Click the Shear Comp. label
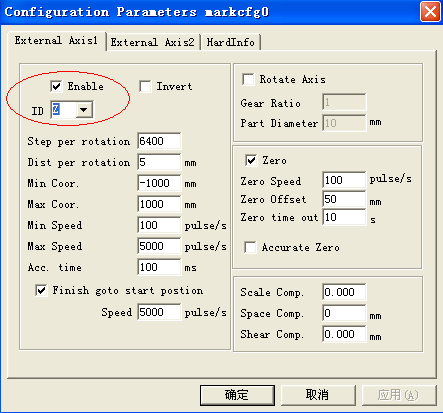 (272, 334)
